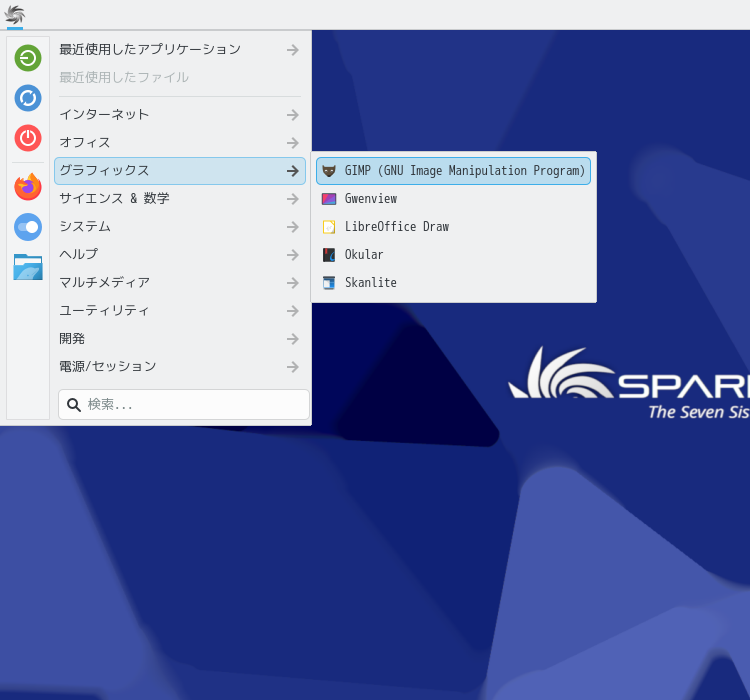Expand arrow beside インターネット
Screen dimensions: 750x700
coord(293,115)
